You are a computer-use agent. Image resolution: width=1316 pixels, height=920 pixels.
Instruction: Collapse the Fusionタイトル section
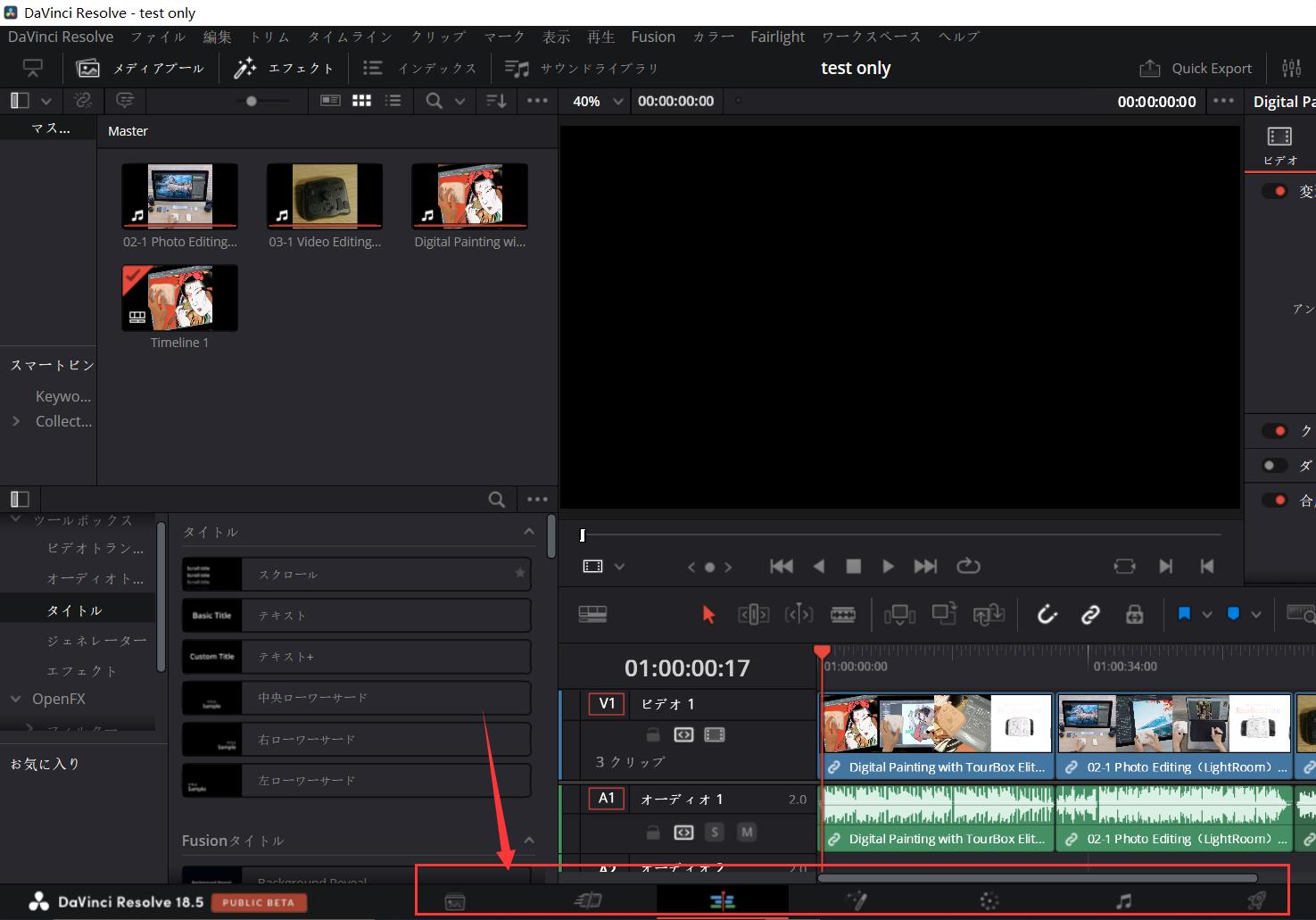tap(528, 840)
